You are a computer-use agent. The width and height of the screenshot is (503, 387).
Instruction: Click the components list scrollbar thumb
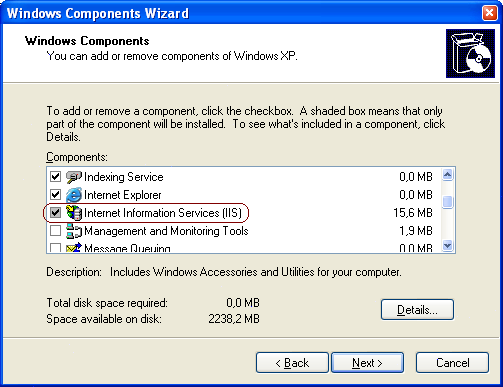click(x=447, y=202)
